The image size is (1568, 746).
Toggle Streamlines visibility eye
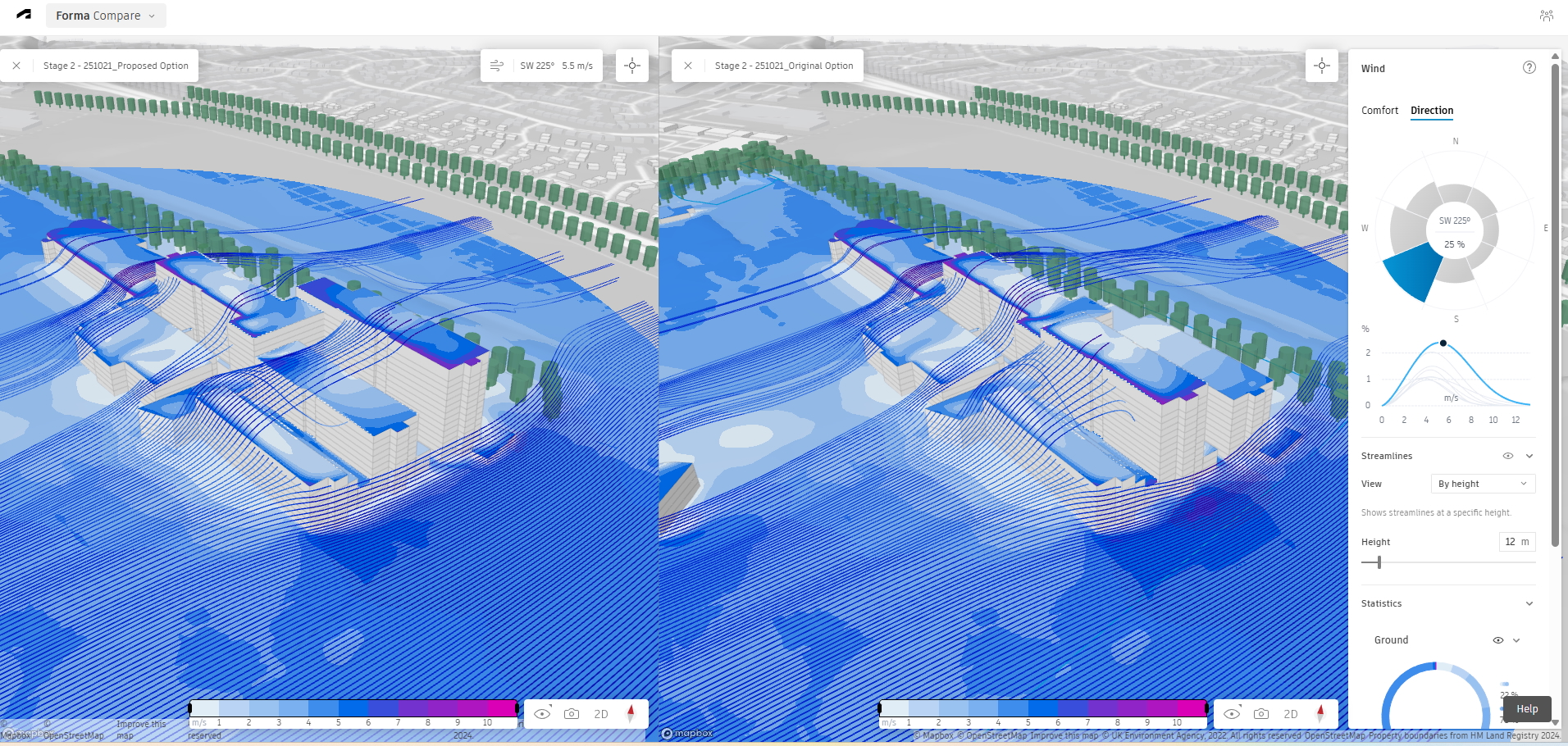pyautogui.click(x=1507, y=456)
